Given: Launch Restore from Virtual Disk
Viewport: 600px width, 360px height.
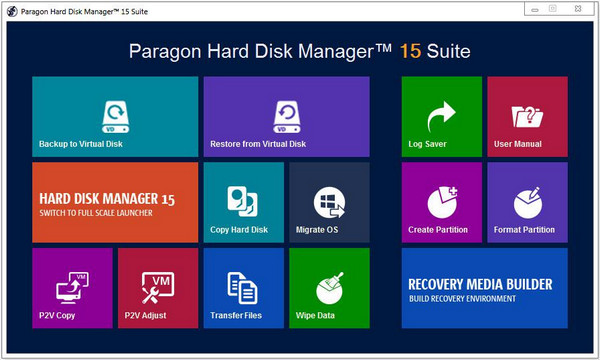Looking at the screenshot, I should pos(287,117).
